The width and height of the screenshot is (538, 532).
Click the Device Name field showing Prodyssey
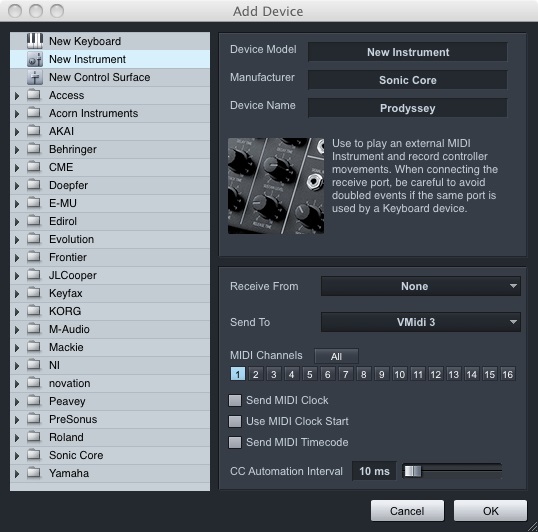tap(408, 108)
